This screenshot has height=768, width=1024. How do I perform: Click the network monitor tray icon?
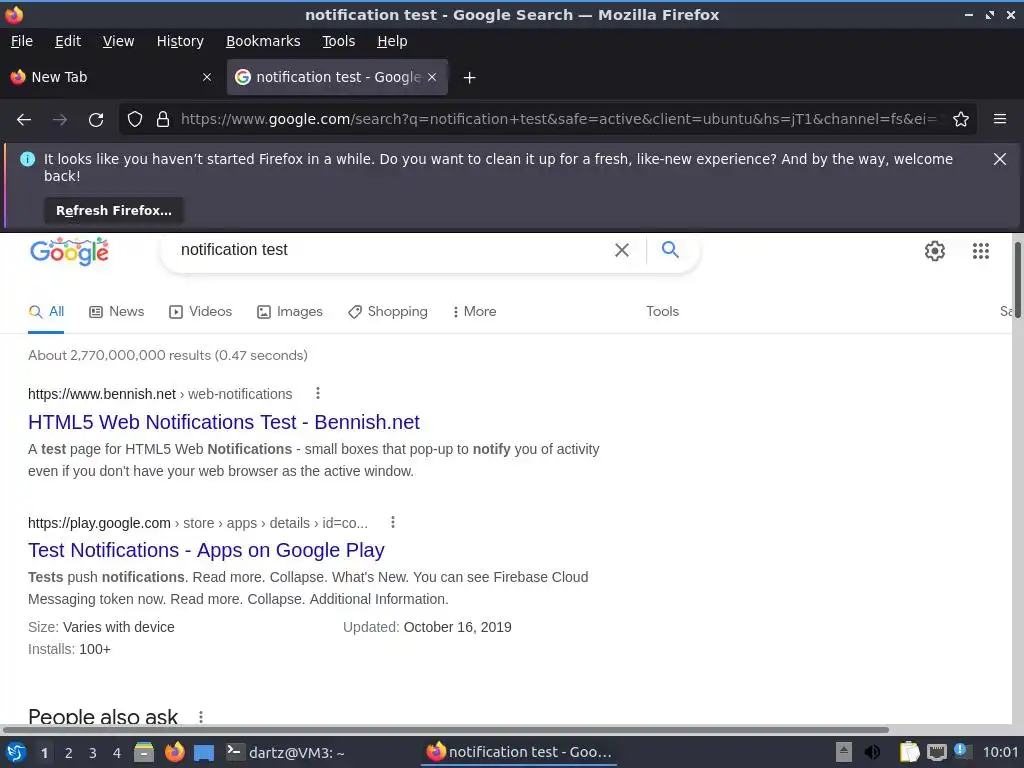[936, 752]
